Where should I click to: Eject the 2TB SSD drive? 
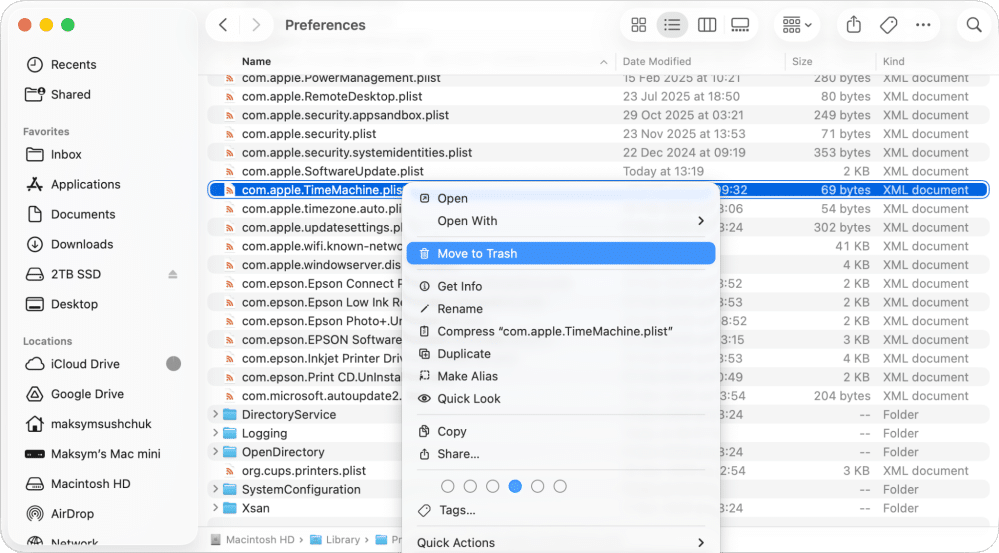pos(173,274)
